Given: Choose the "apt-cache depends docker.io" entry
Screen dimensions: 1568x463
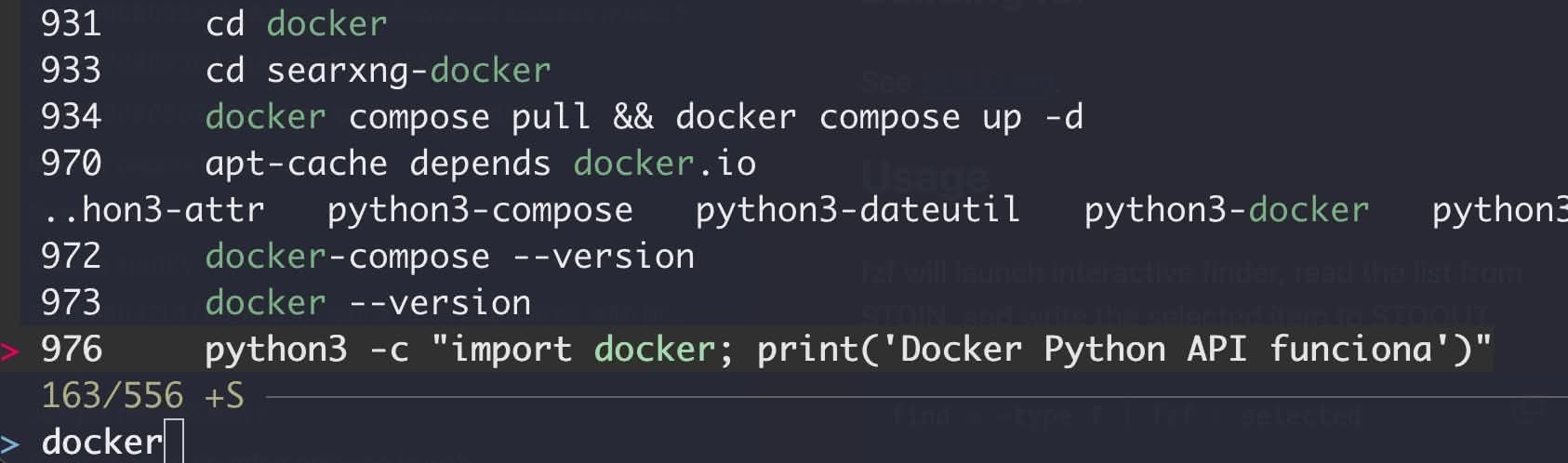Looking at the screenshot, I should point(480,164).
